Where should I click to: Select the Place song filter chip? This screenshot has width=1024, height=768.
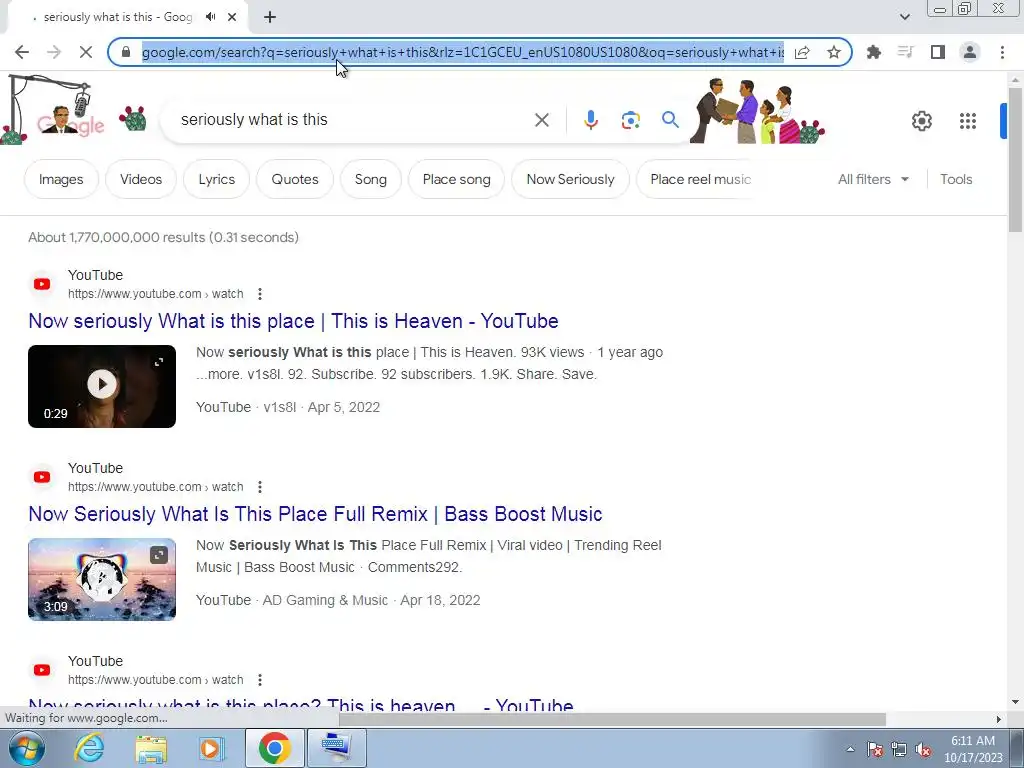456,179
